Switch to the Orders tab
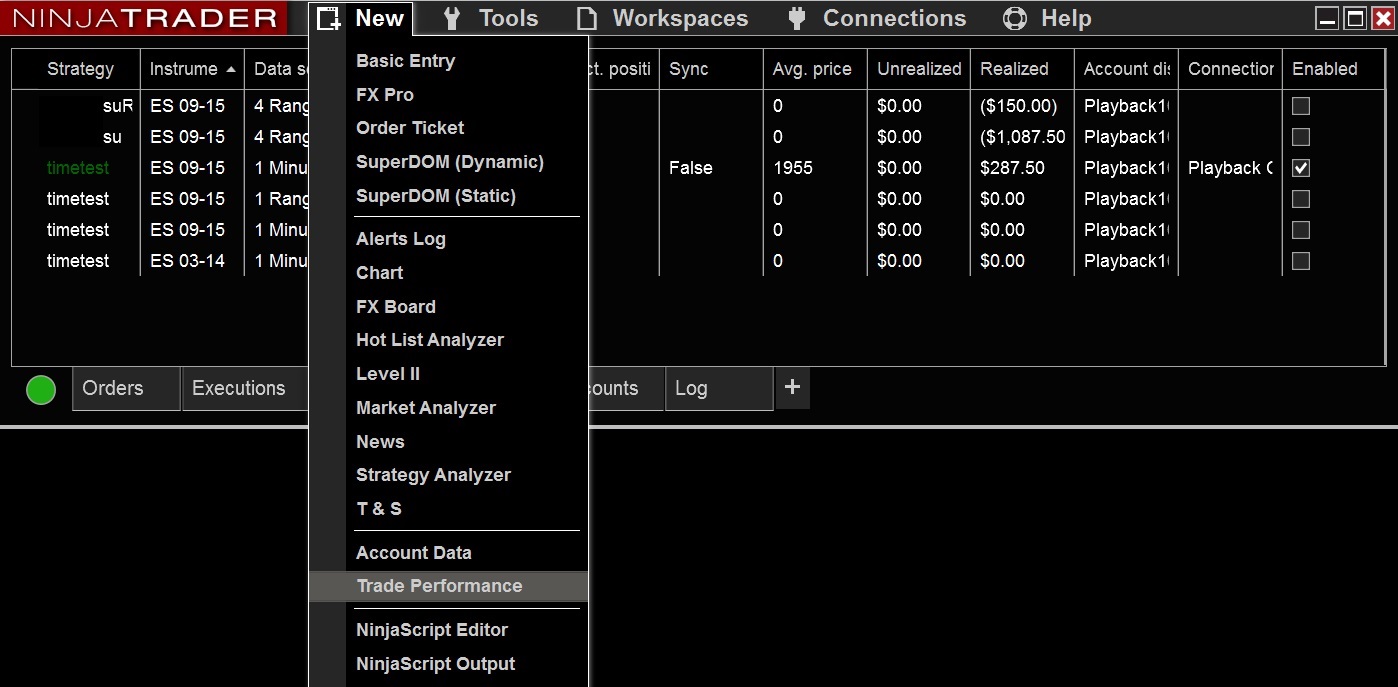Image resolution: width=1398 pixels, height=687 pixels. coord(126,388)
